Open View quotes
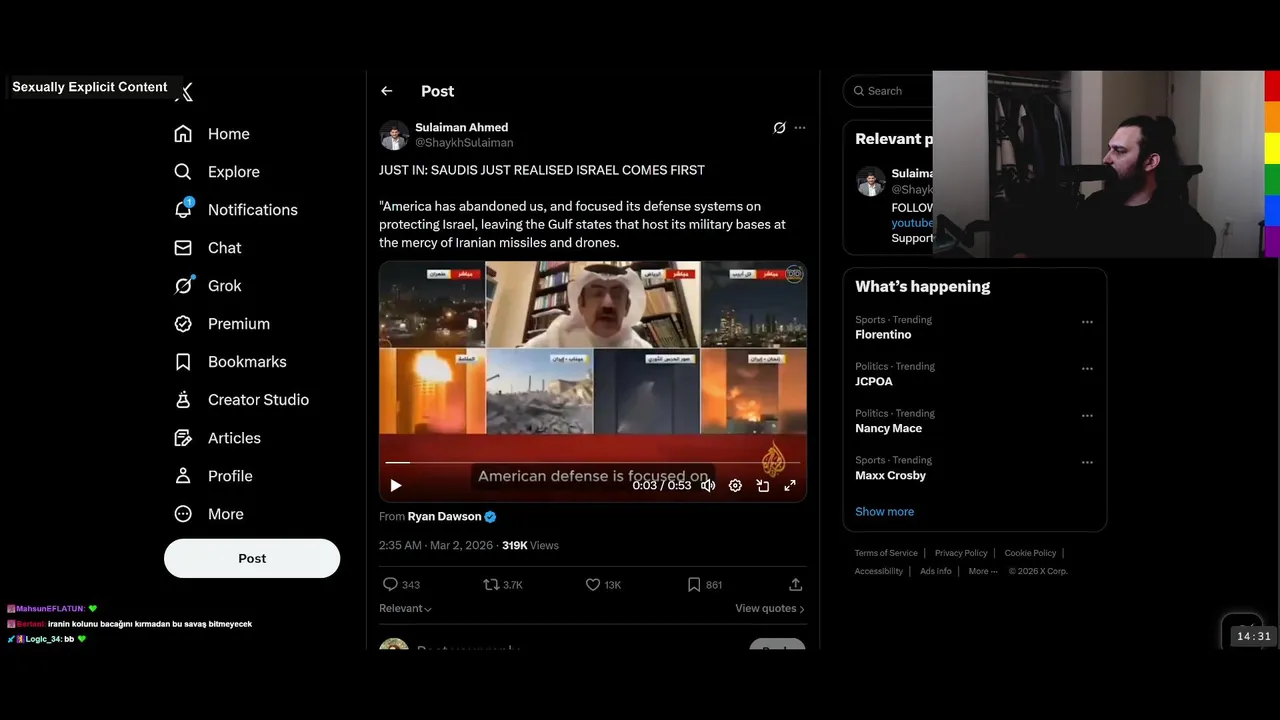This screenshot has width=1280, height=720. coord(770,608)
